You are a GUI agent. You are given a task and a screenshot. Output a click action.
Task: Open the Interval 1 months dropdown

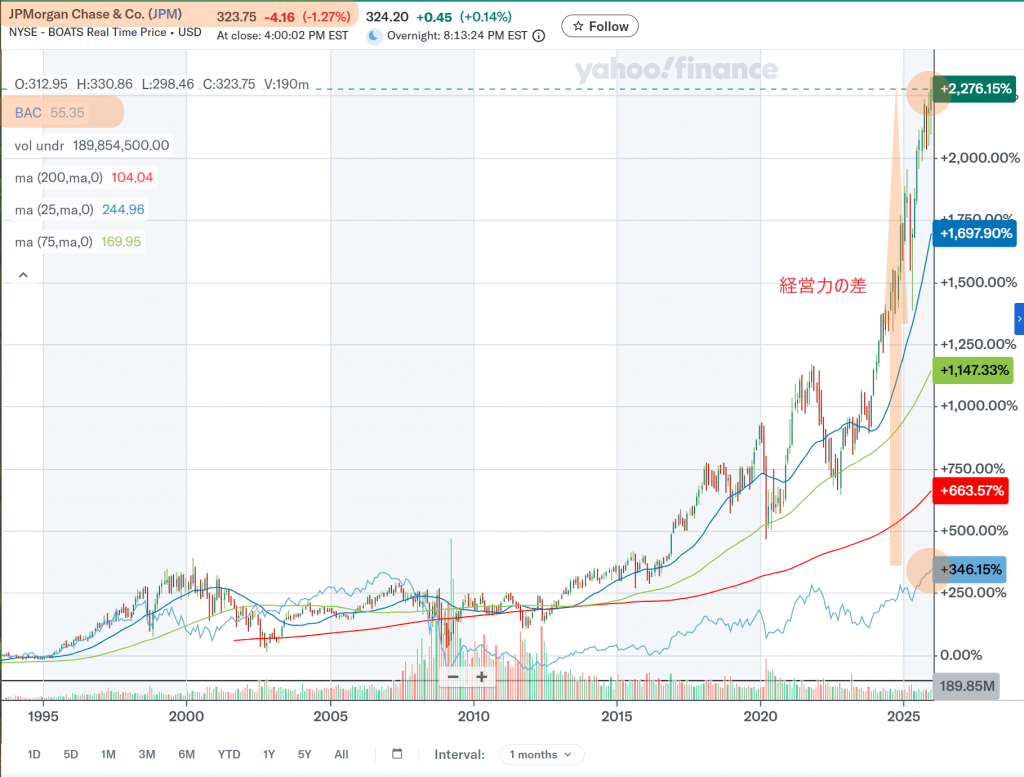click(541, 755)
